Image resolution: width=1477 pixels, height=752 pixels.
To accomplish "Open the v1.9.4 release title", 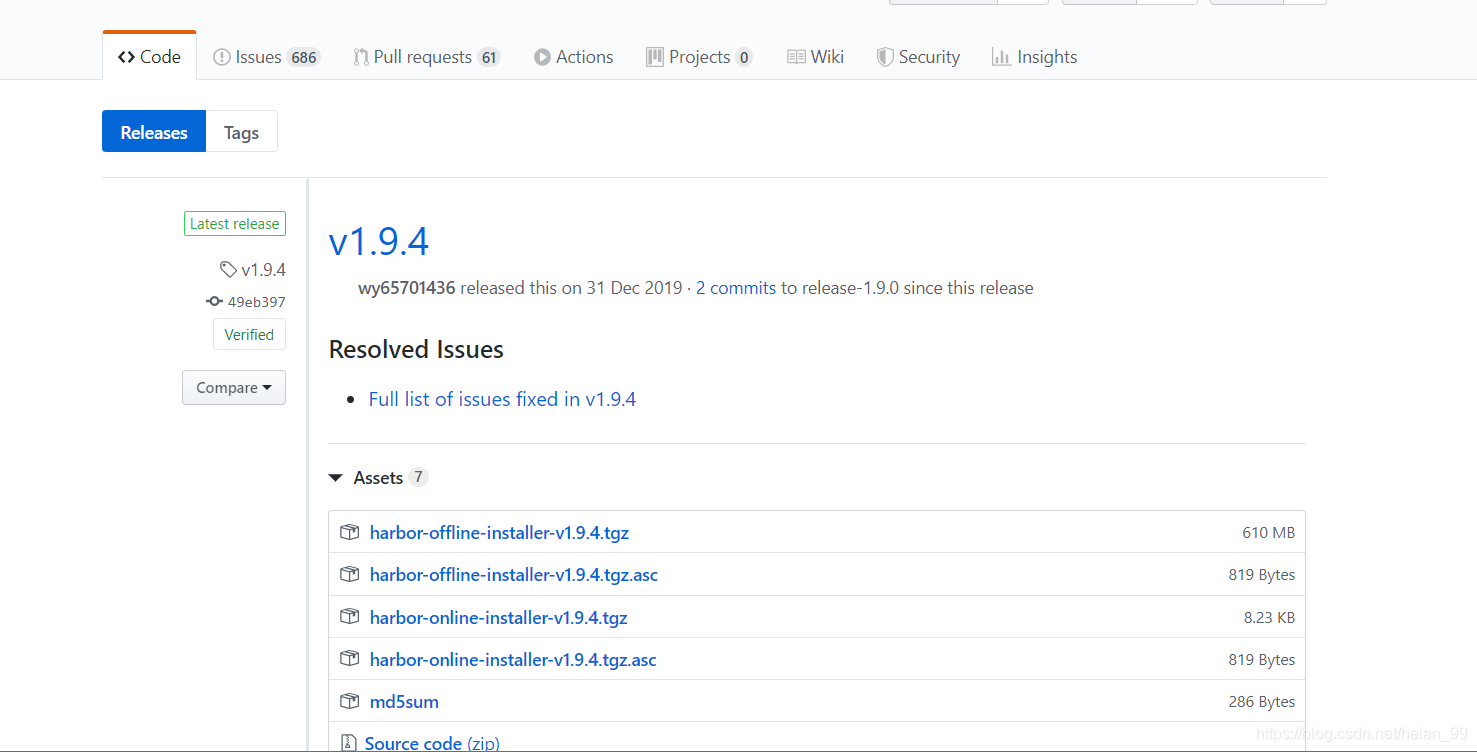I will (x=379, y=241).
